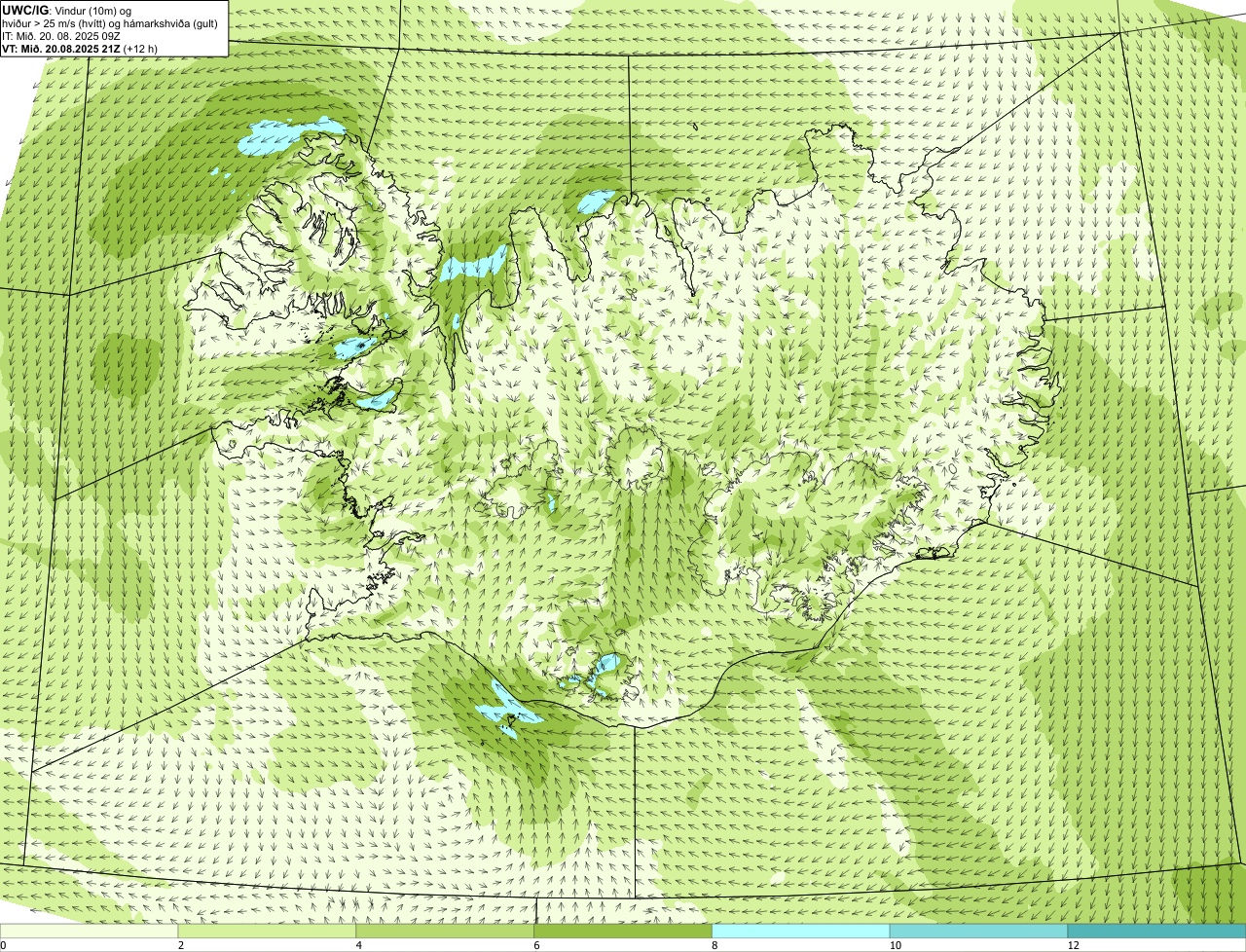Click the legend tick label "6"
Viewport: 1246px width, 952px height.
click(x=536, y=945)
